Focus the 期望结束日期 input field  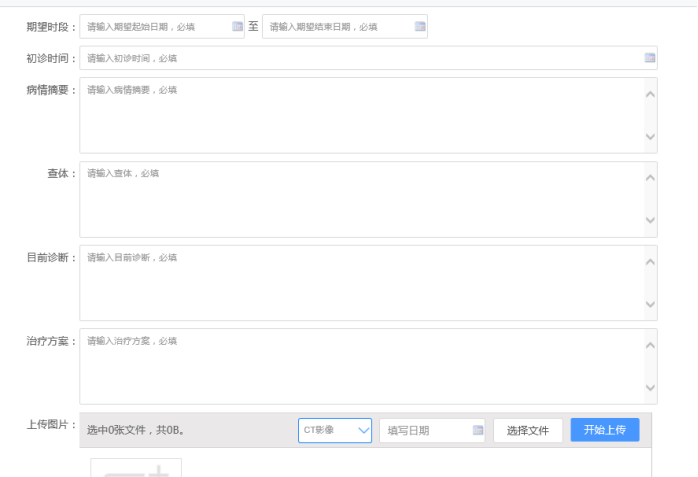coord(336,27)
